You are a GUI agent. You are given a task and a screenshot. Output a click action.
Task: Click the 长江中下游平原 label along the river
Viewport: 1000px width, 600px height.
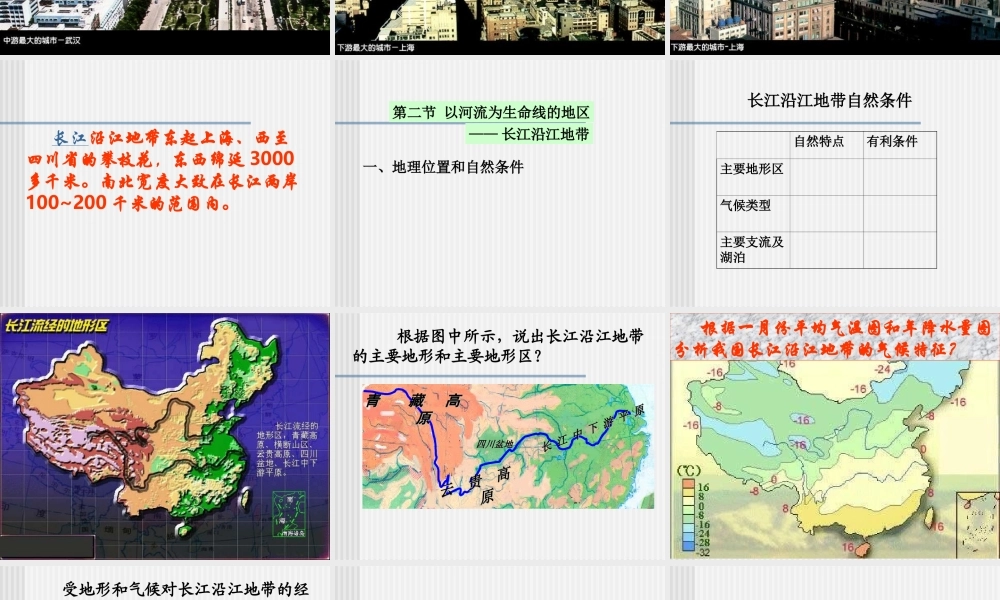tap(593, 428)
